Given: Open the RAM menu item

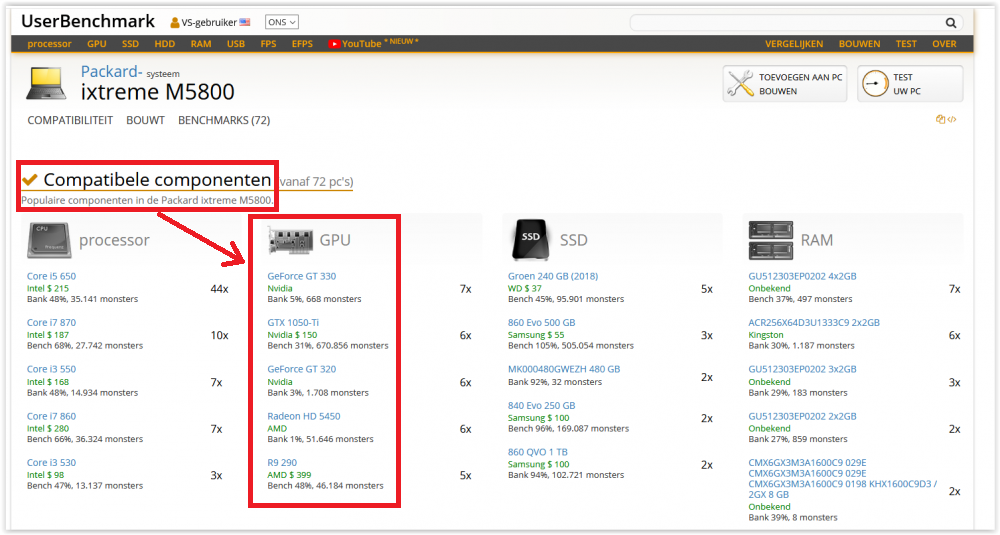Looking at the screenshot, I should [x=201, y=44].
